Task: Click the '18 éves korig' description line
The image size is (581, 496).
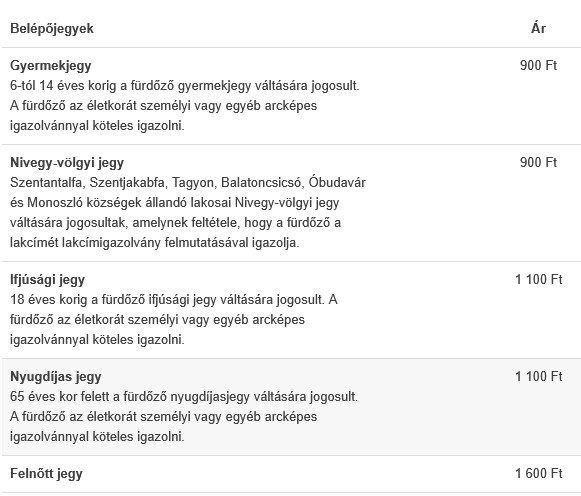Action: pos(174,300)
